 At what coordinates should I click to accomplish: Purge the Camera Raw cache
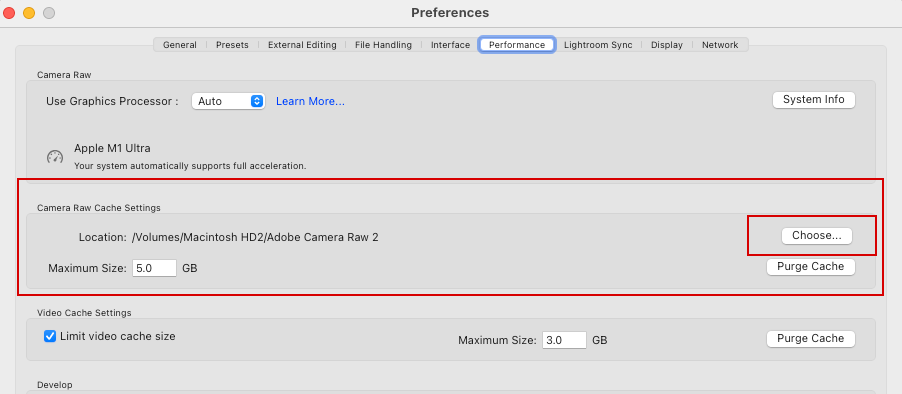[x=811, y=267]
